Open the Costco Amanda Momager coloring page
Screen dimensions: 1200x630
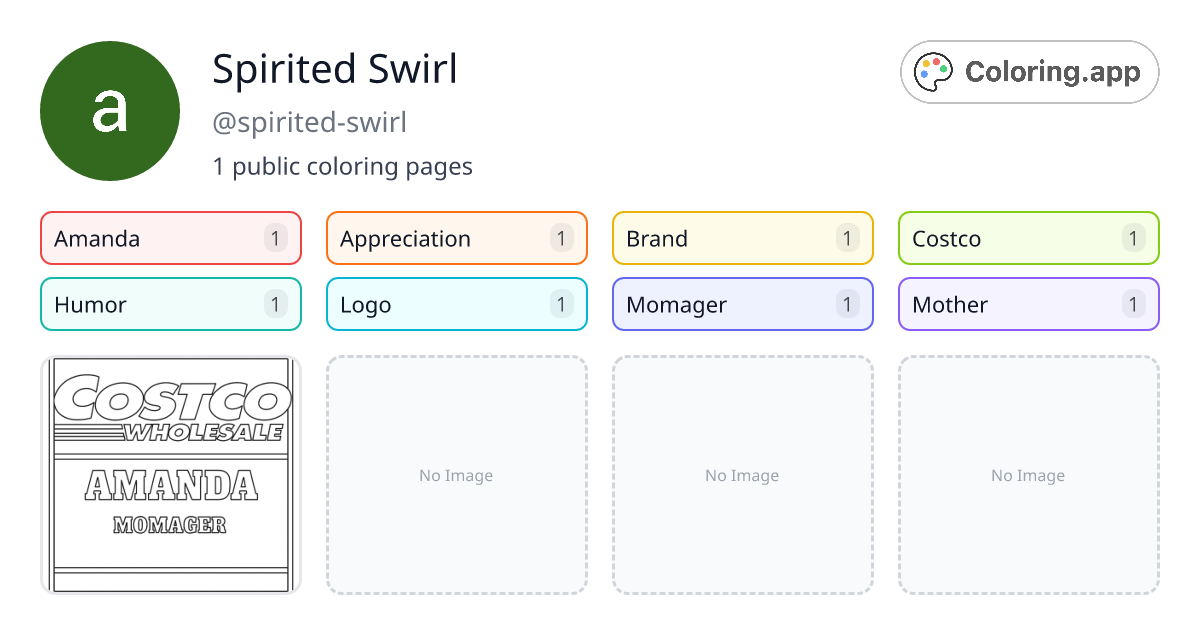(171, 475)
